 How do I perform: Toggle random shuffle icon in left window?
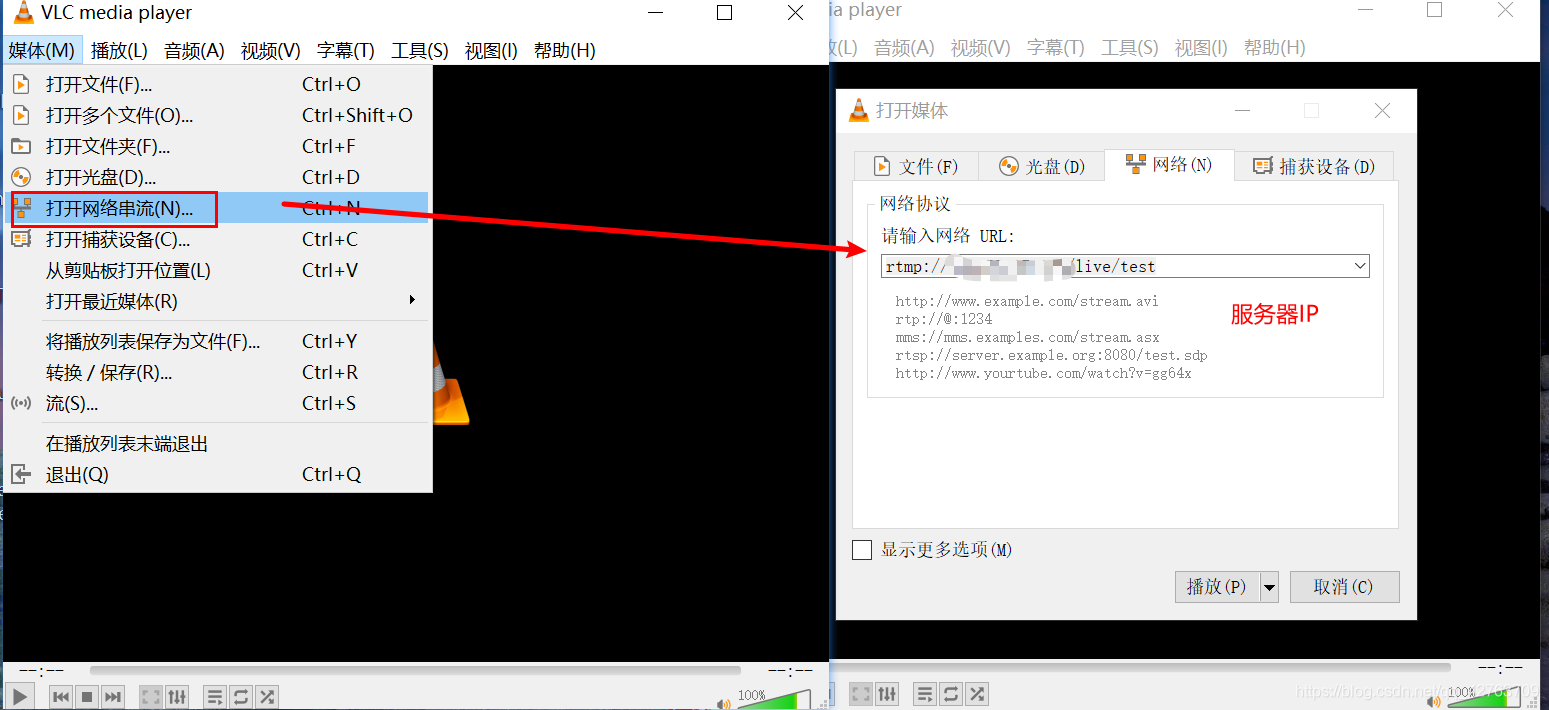click(x=267, y=696)
